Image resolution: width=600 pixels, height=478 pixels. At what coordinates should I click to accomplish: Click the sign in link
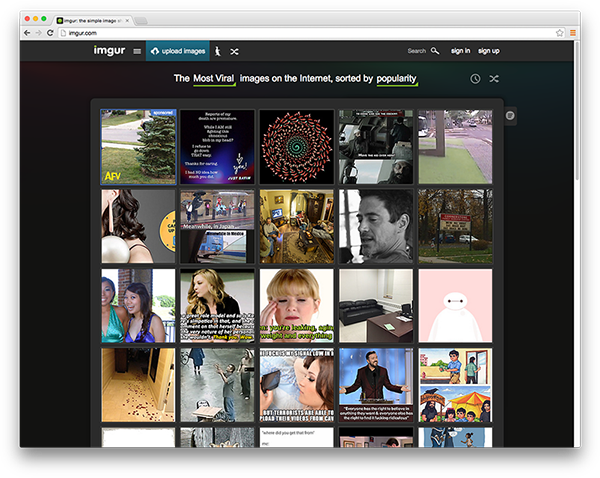pyautogui.click(x=460, y=51)
